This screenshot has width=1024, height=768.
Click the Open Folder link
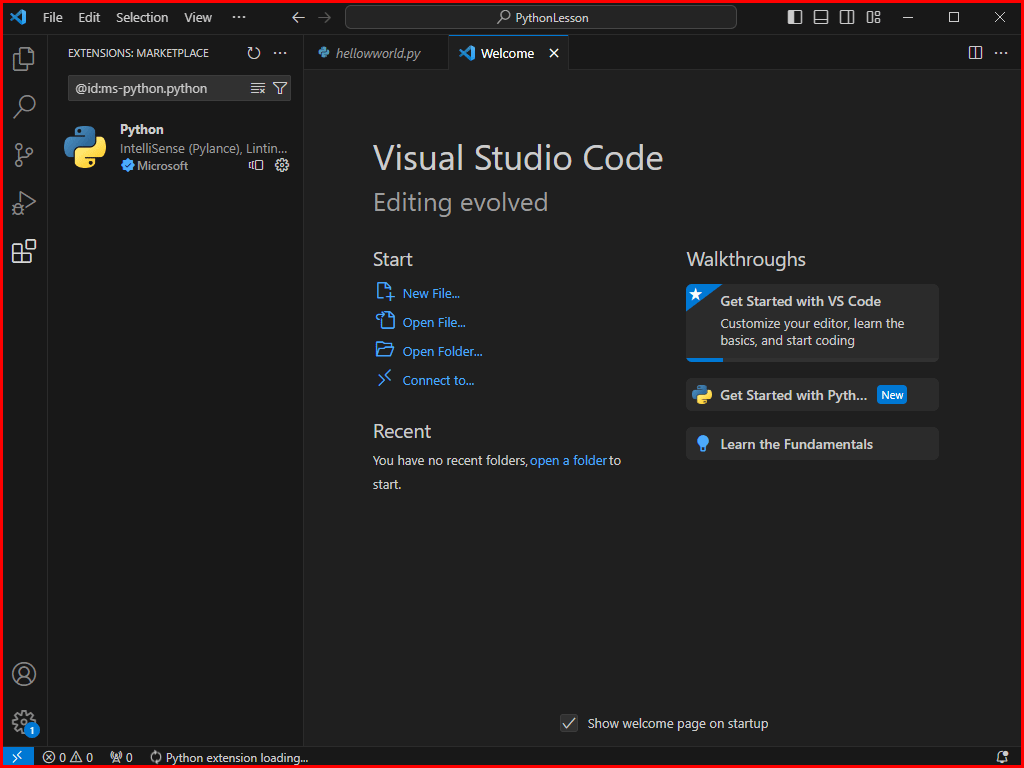click(x=442, y=351)
